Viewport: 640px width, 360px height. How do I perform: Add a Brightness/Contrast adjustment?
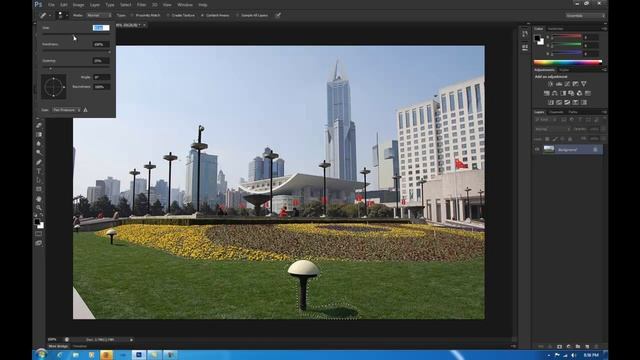pyautogui.click(x=550, y=84)
